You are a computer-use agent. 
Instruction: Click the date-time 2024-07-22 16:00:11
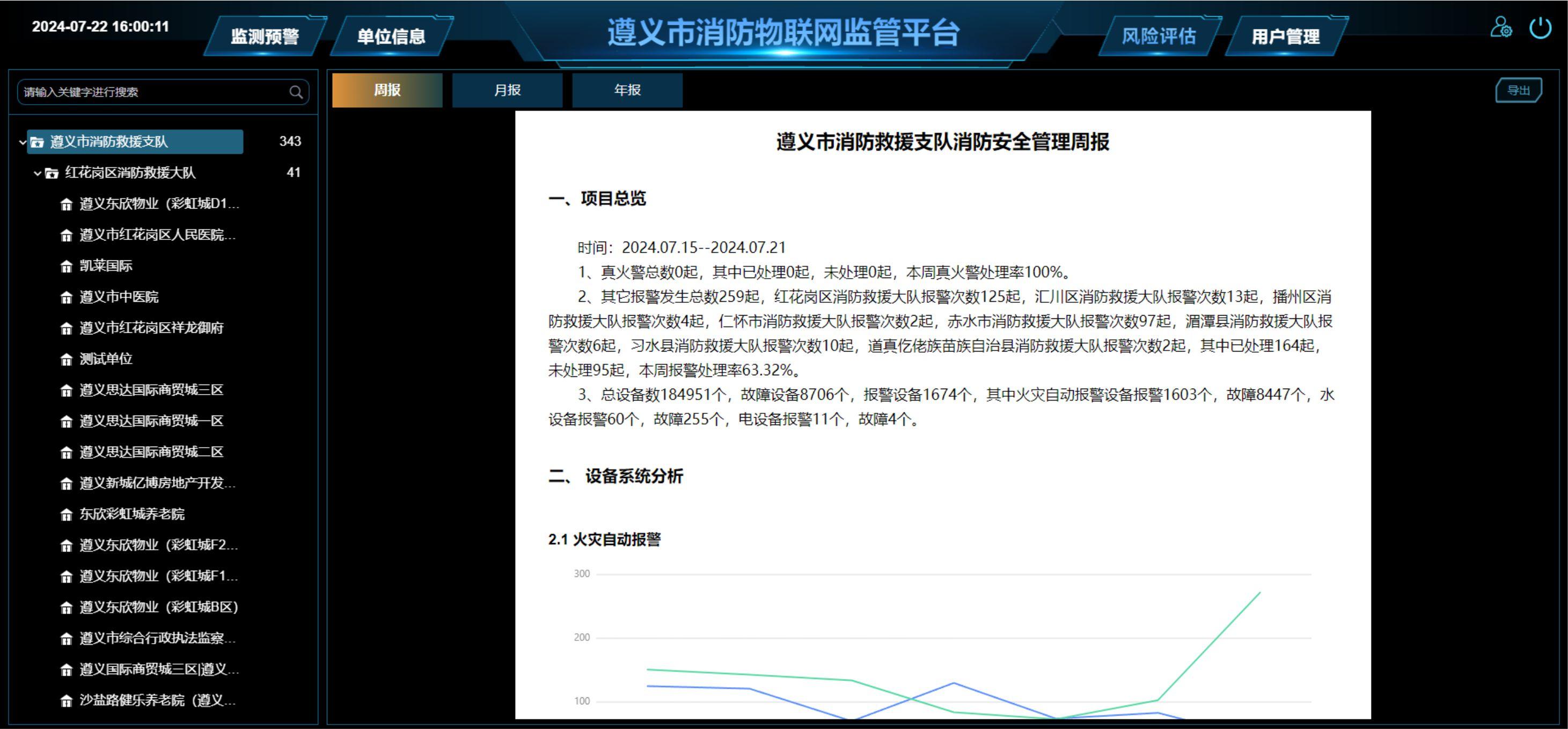click(x=100, y=27)
